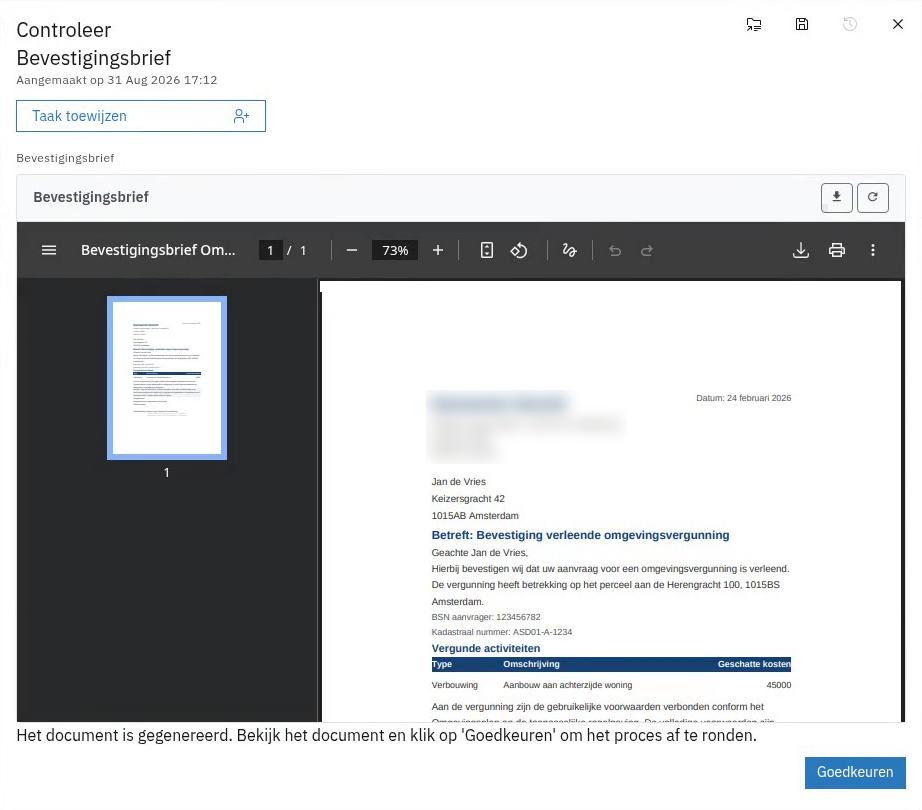Download the Bevestigingsbrief via the panel button
The width and height of the screenshot is (922, 810).
[837, 198]
